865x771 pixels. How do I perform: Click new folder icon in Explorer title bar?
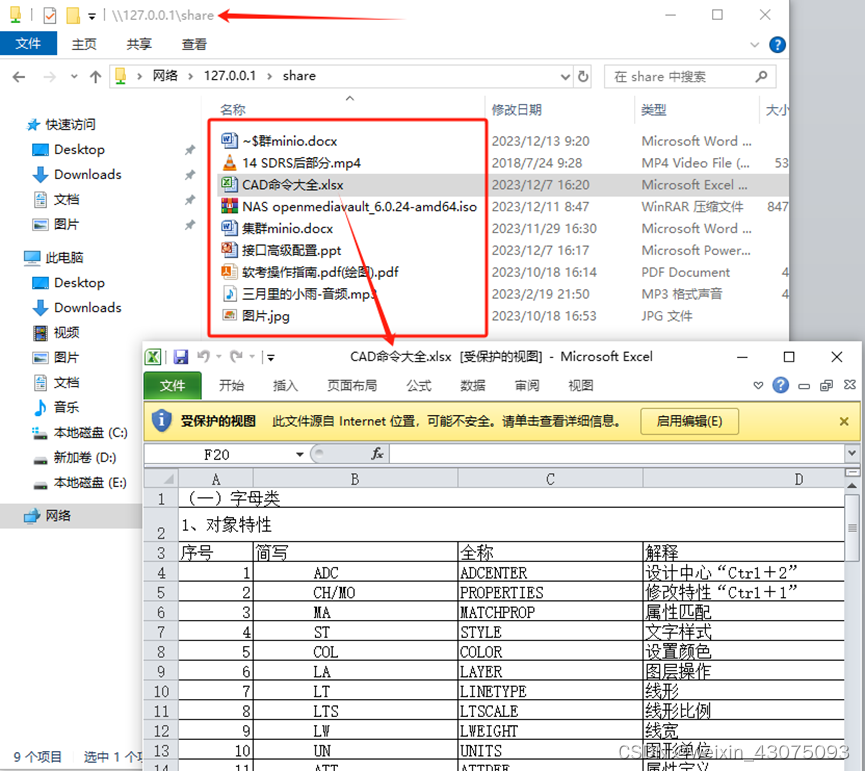[x=73, y=15]
